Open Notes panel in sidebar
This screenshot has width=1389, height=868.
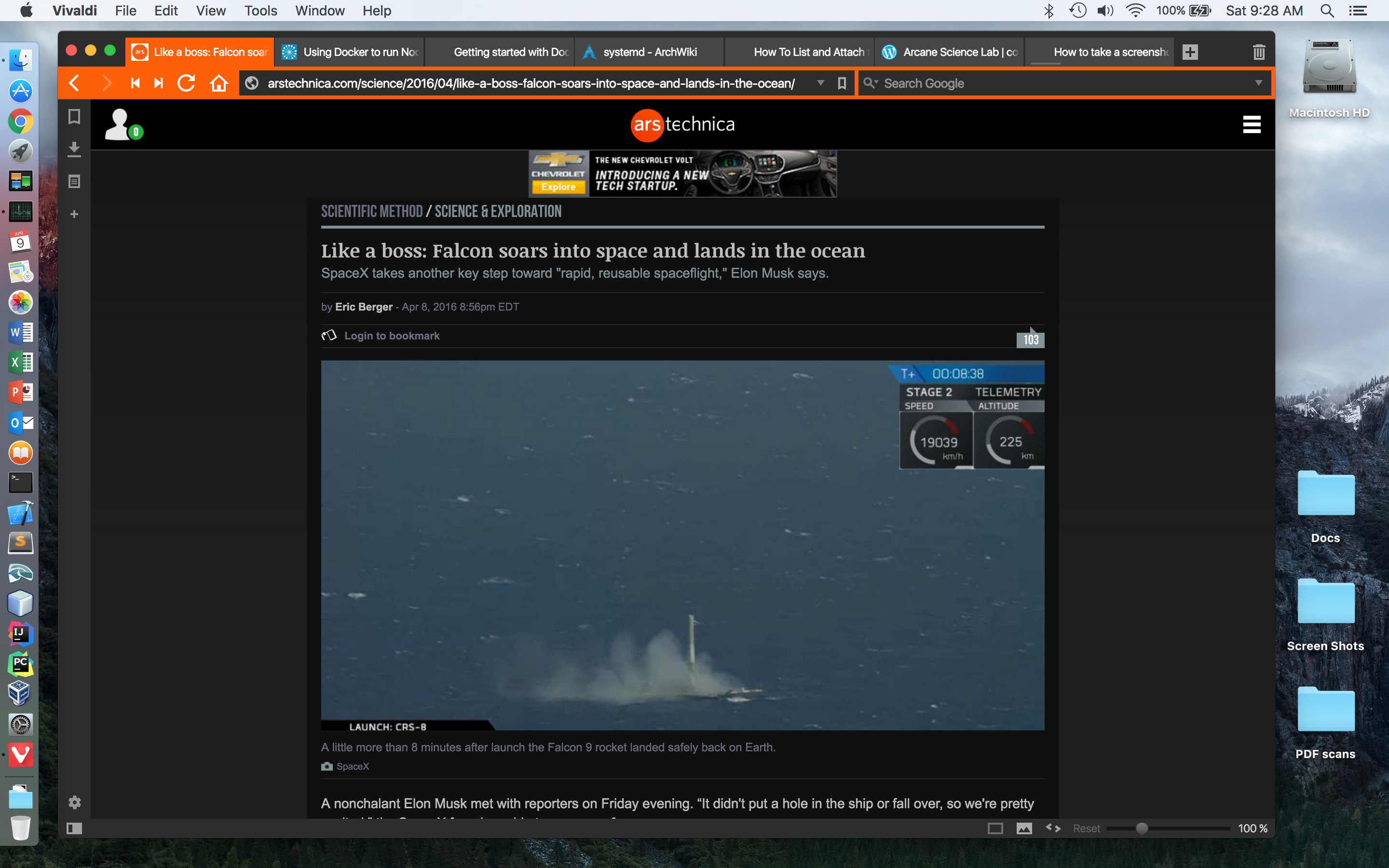(x=74, y=181)
